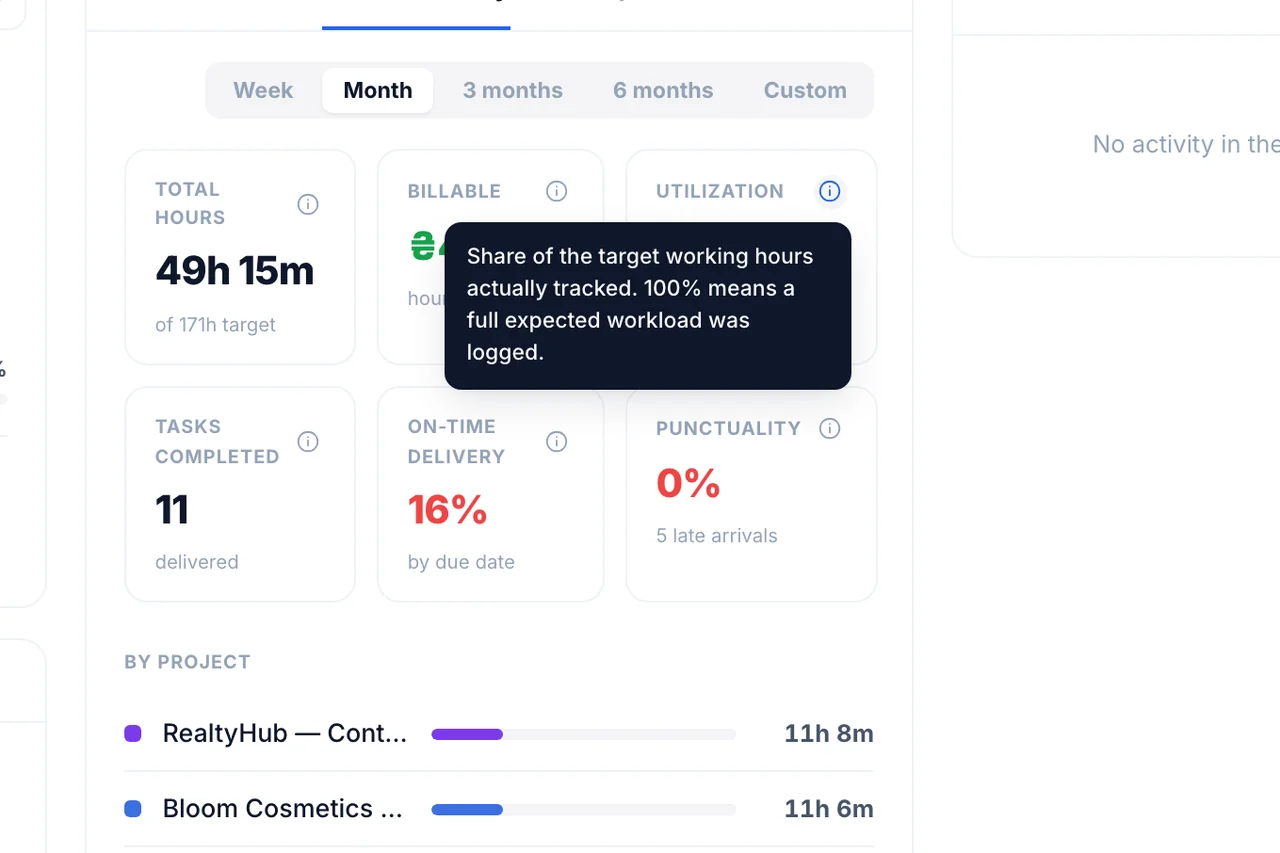Click the RealtyHub project progress bar
Screen dimensions: 1280x853
(583, 734)
